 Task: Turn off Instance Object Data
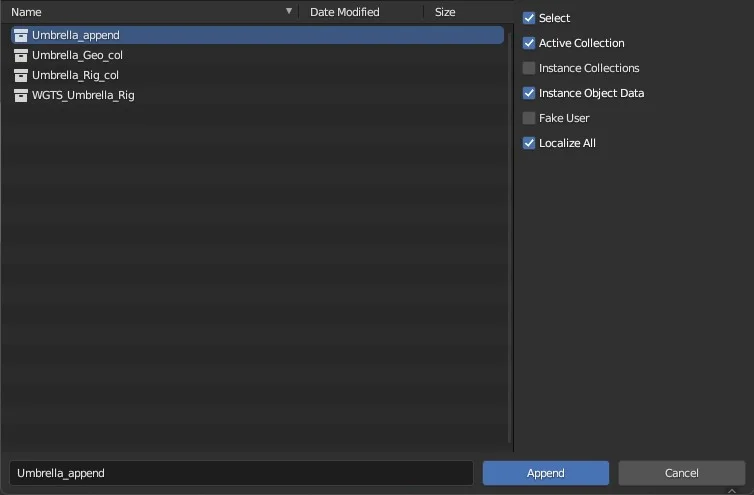(529, 93)
